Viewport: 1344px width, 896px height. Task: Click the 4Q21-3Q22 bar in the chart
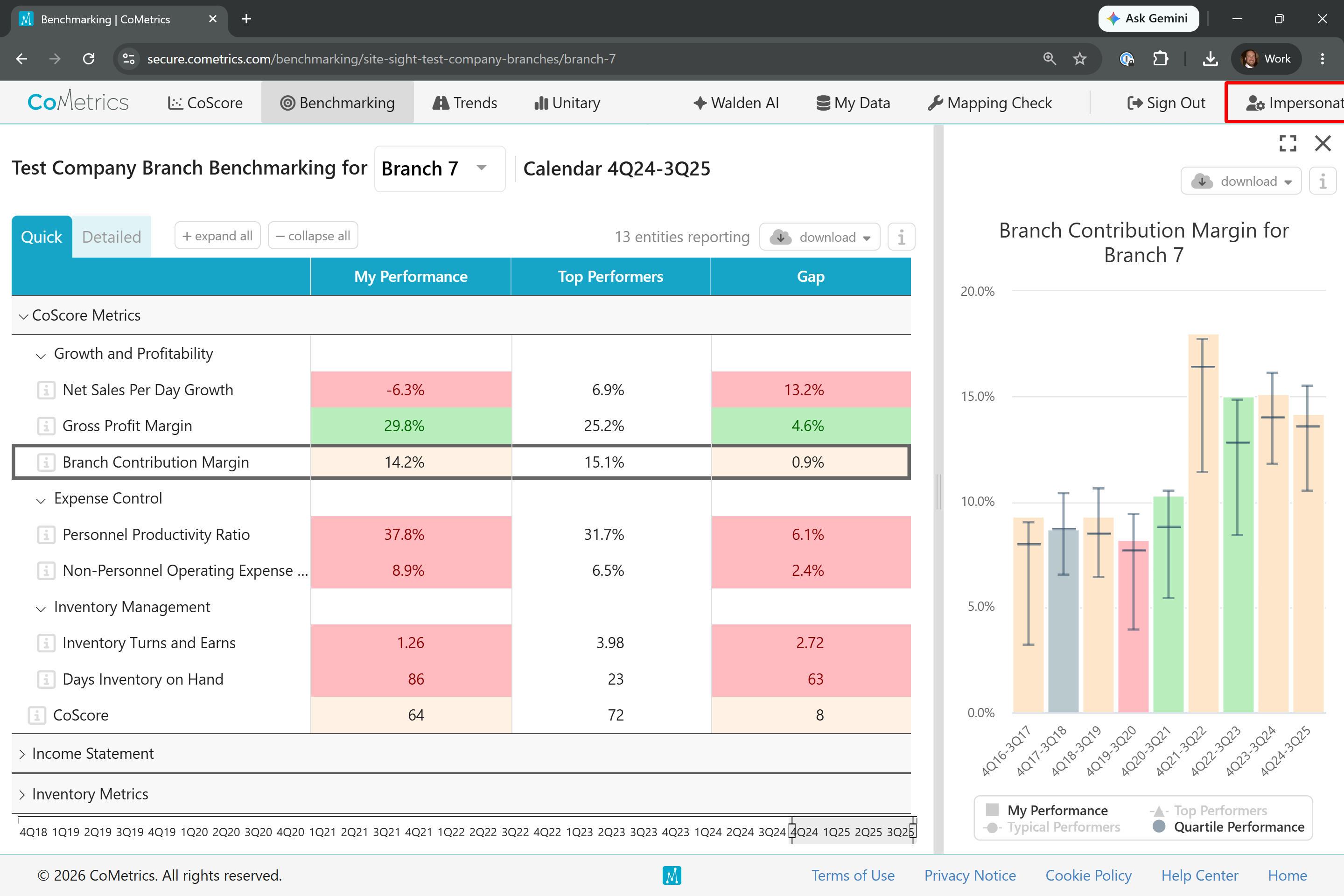1203,523
